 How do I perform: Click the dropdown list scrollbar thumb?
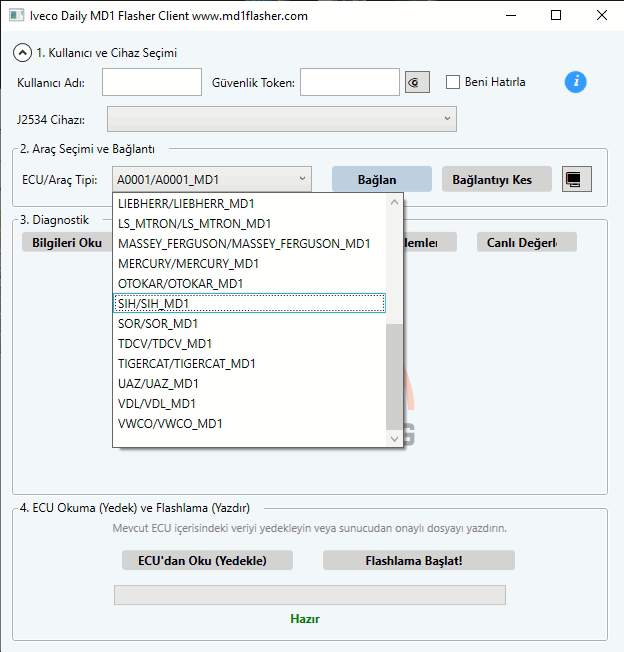tap(395, 377)
